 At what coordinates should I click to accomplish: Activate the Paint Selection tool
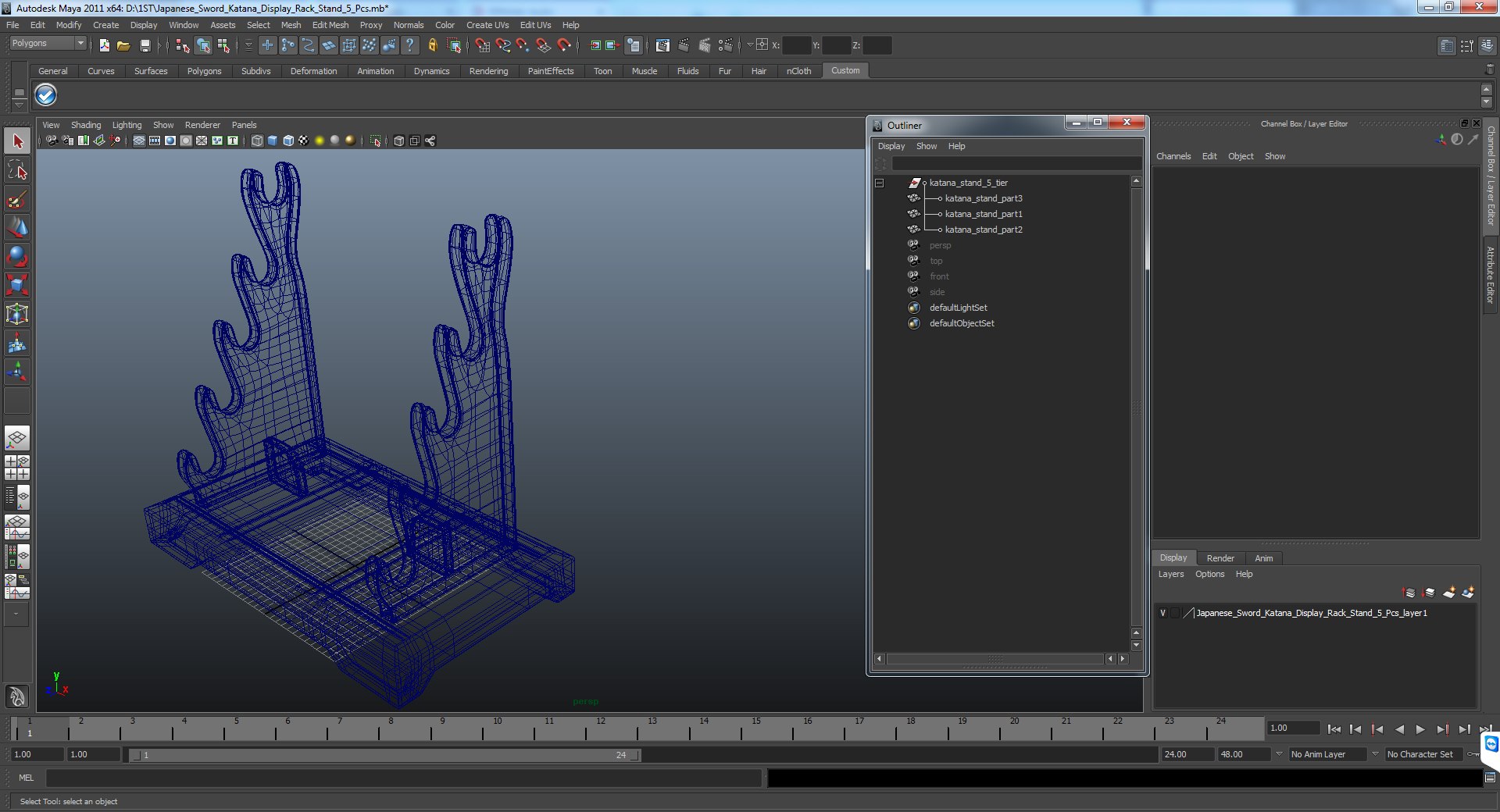(17, 200)
